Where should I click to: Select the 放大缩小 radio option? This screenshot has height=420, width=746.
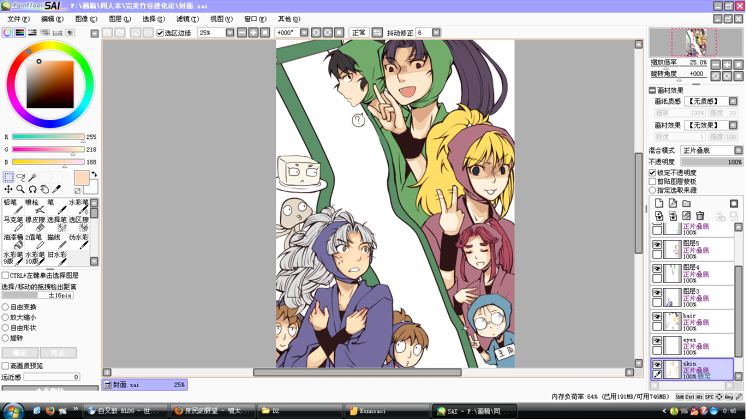coord(6,317)
